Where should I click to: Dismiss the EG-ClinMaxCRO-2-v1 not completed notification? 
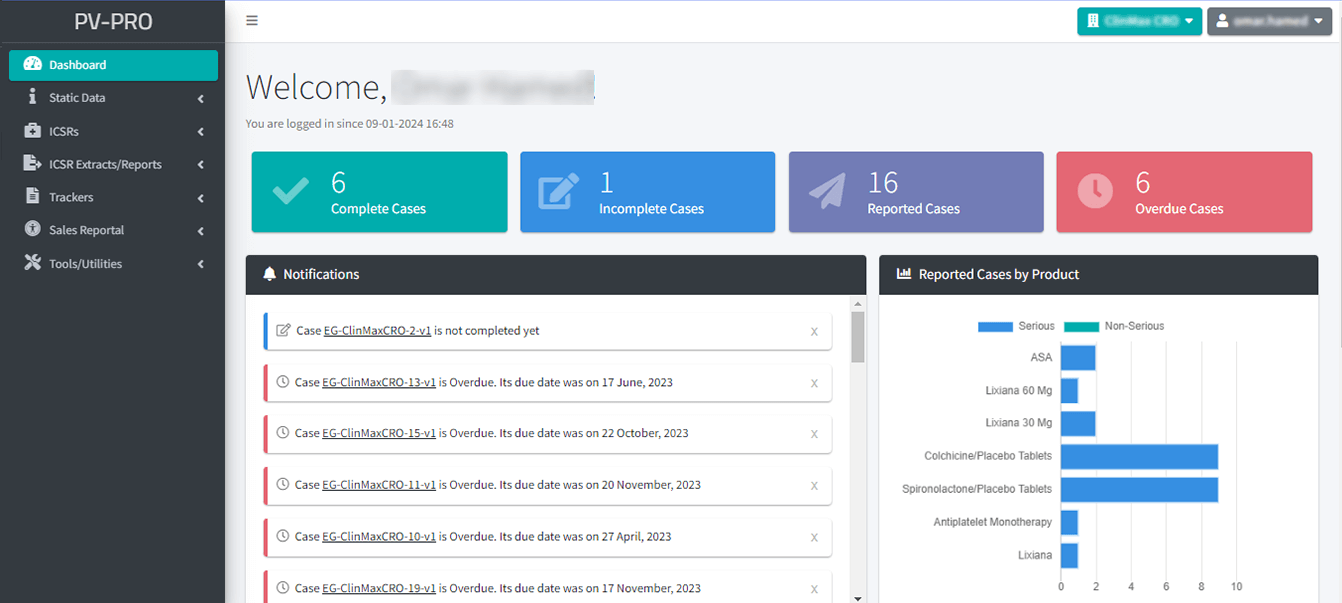click(814, 331)
